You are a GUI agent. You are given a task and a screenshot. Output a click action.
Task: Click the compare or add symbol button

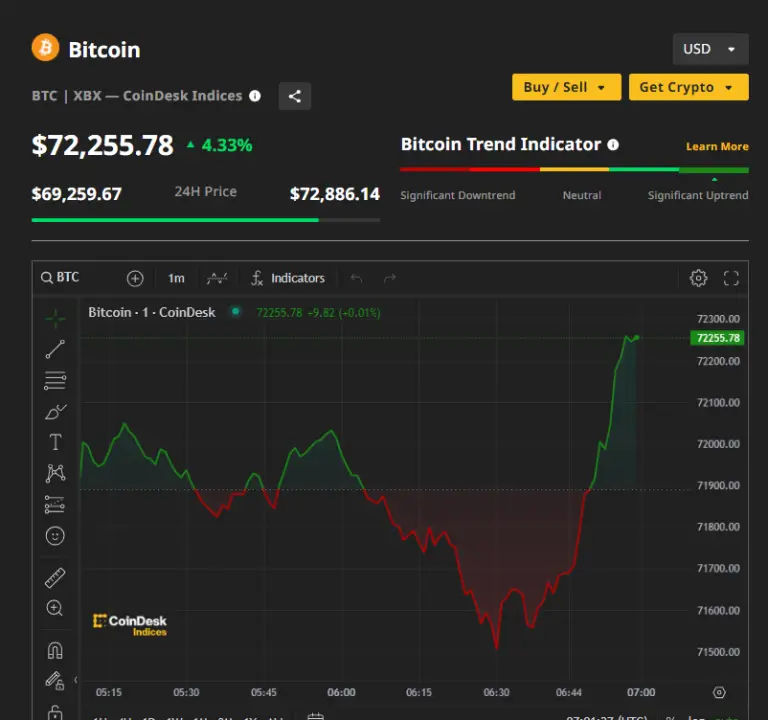(x=135, y=278)
